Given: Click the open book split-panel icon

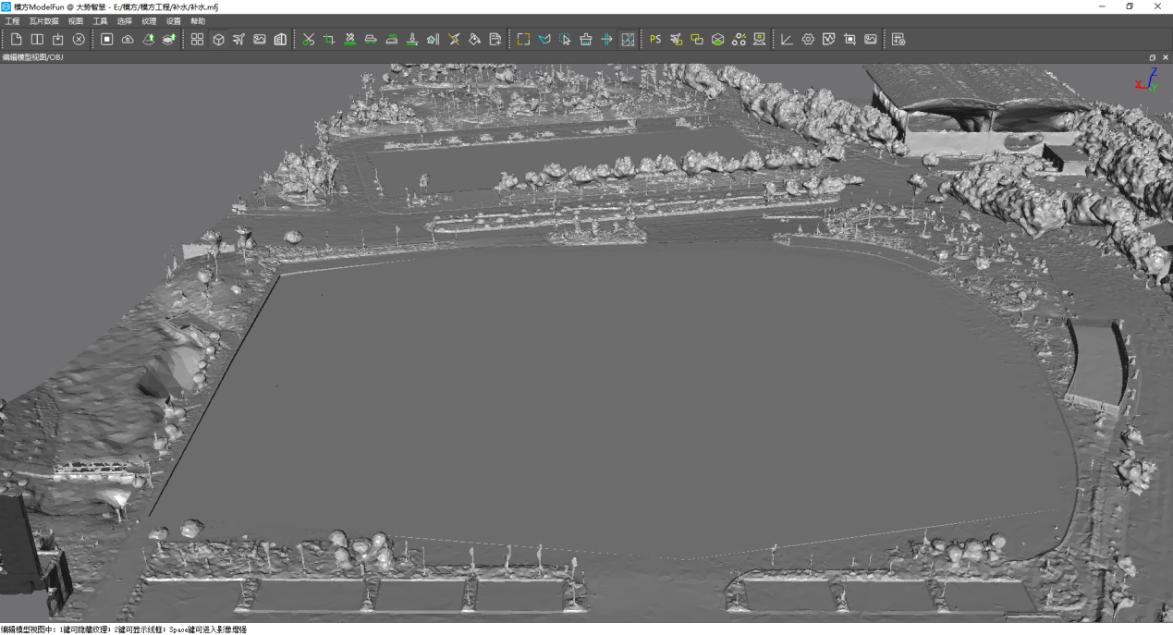Looking at the screenshot, I should (37, 39).
